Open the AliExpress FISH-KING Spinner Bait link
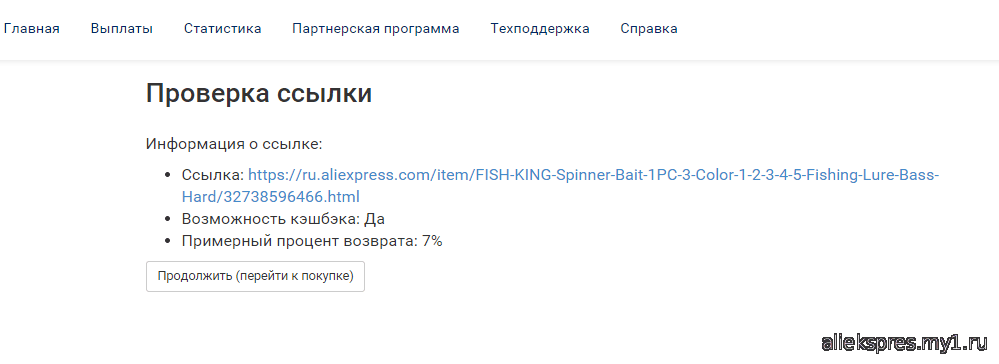The width and height of the screenshot is (999, 364). [560, 186]
